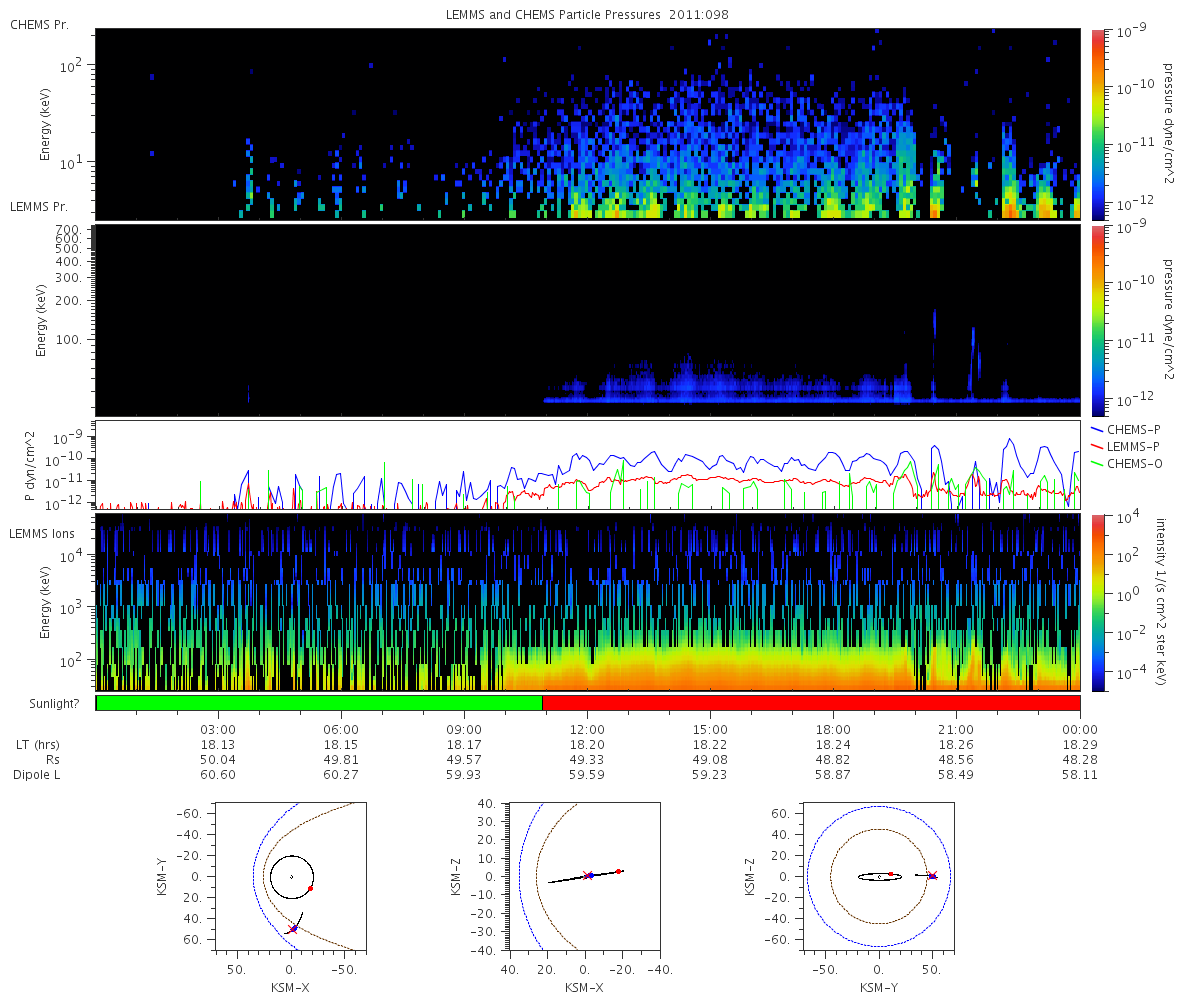Image resolution: width=1200 pixels, height=1000 pixels.
Task: Click the KSM-Z axis label of the middle orbit plot
Action: (x=458, y=877)
